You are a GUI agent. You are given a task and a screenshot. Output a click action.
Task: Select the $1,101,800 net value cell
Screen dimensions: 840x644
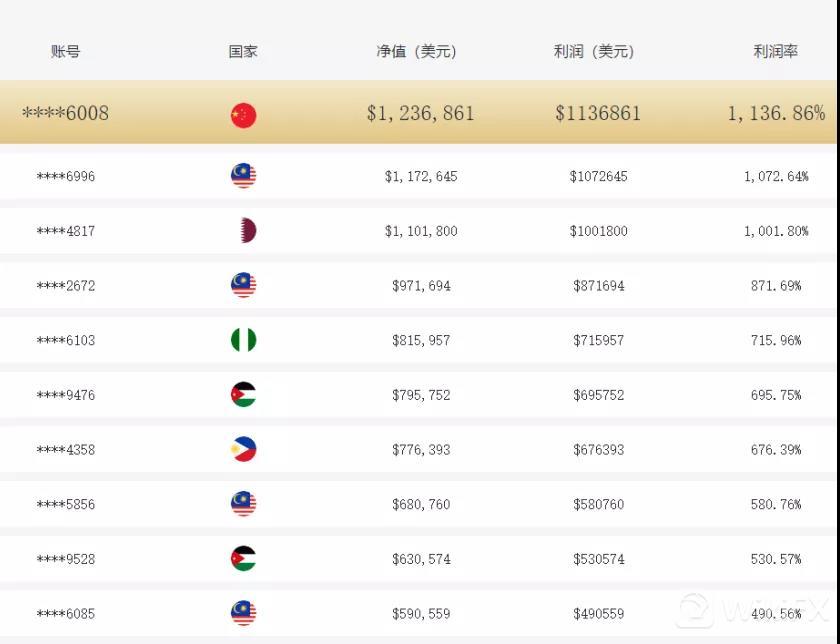click(421, 231)
